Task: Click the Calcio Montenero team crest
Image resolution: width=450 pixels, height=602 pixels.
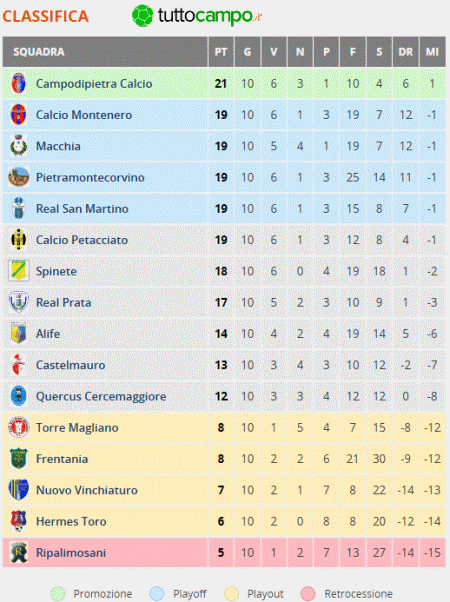Action: [x=18, y=114]
